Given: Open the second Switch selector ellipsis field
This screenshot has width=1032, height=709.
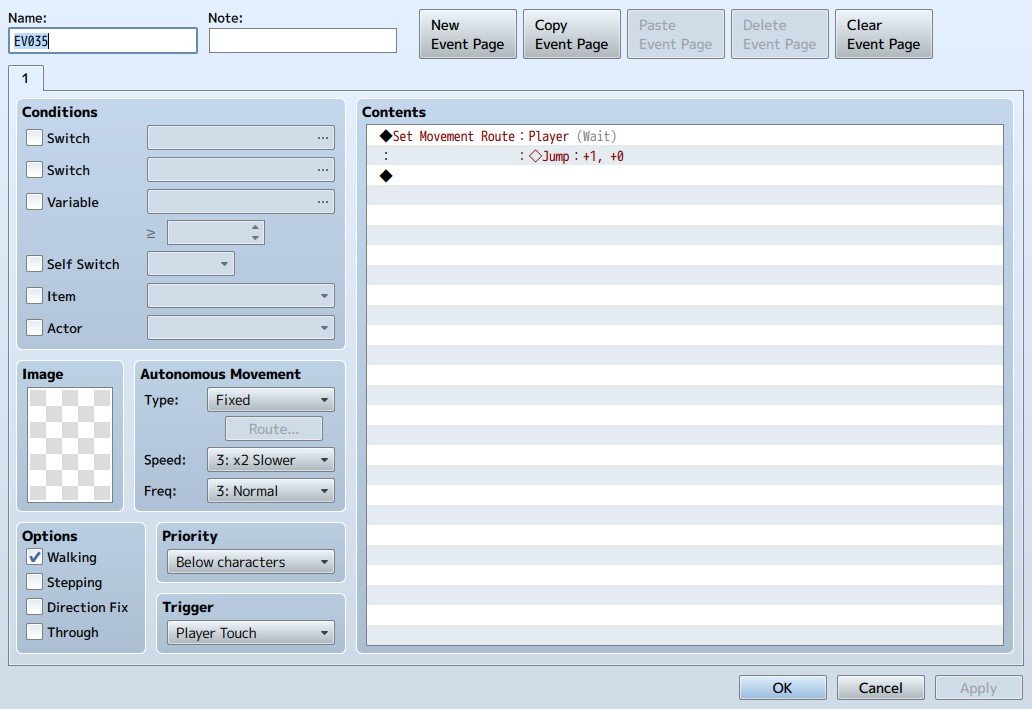Looking at the screenshot, I should coord(241,170).
